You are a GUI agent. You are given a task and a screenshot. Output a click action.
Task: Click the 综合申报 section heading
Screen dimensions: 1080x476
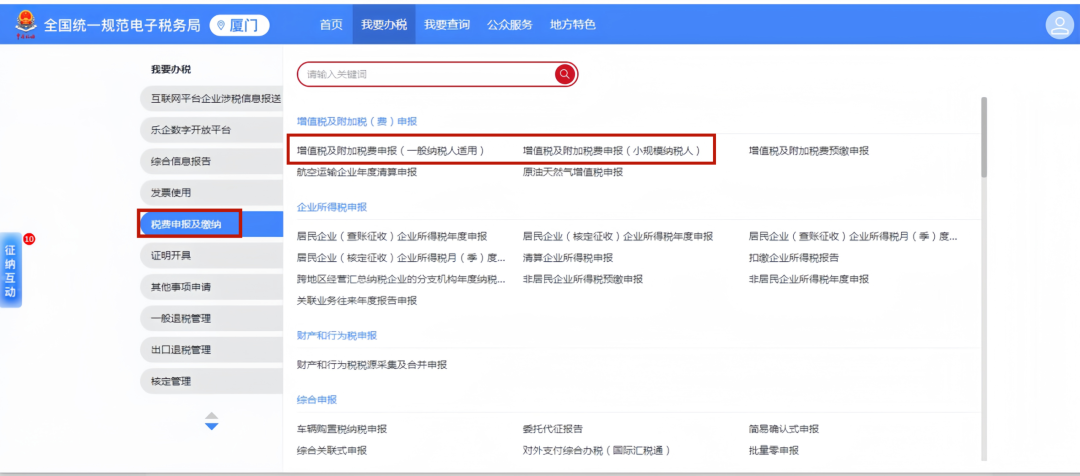(317, 400)
